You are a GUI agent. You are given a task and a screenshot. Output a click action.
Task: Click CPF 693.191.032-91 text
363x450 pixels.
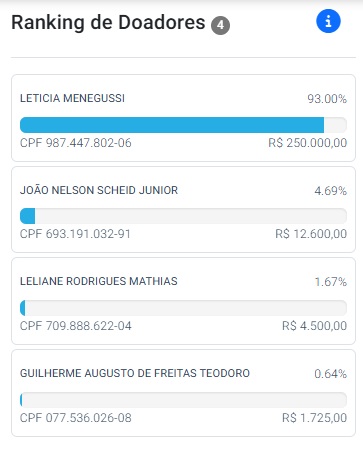[x=75, y=234]
